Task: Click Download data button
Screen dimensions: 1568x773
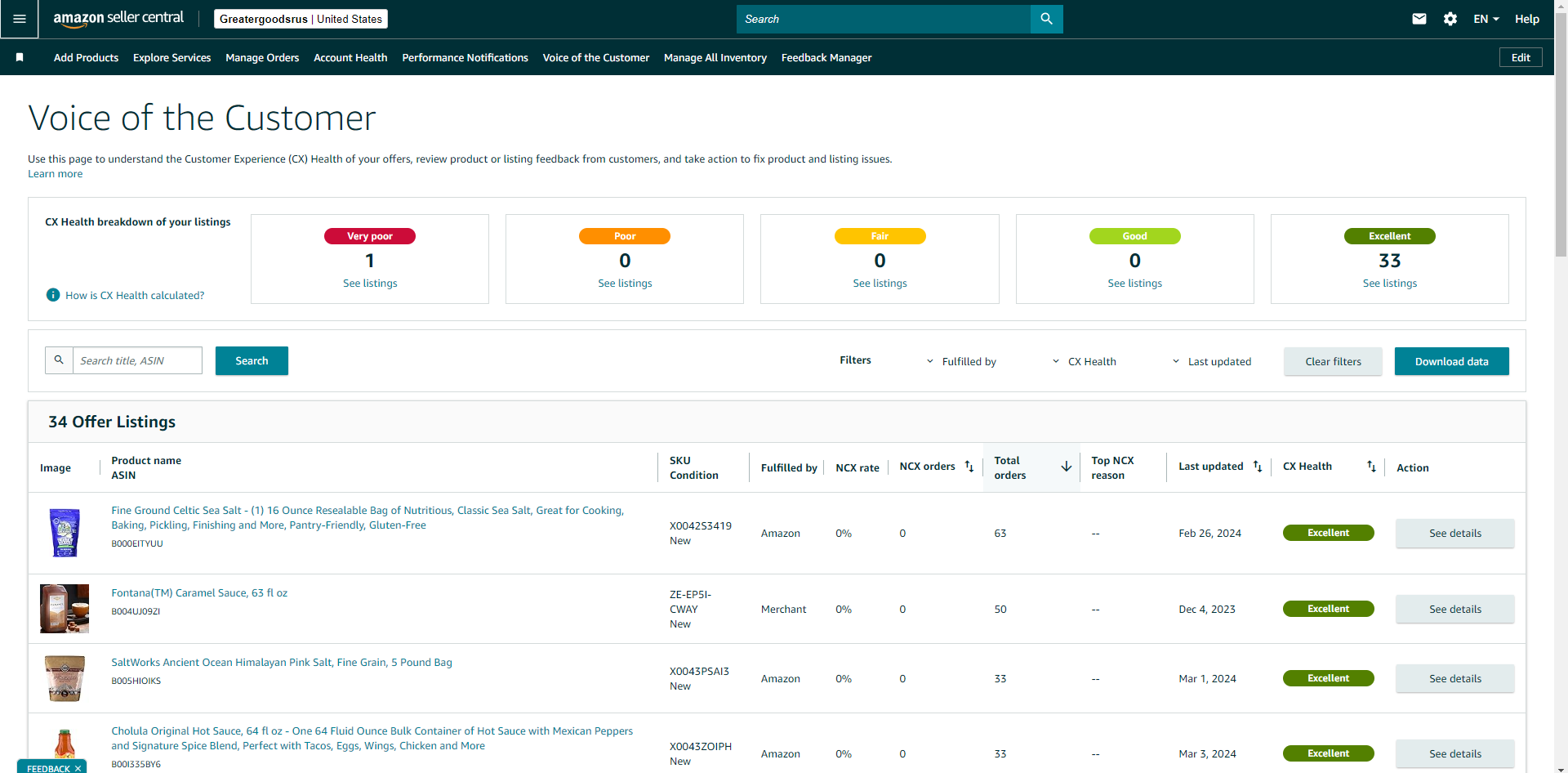Action: point(1451,361)
